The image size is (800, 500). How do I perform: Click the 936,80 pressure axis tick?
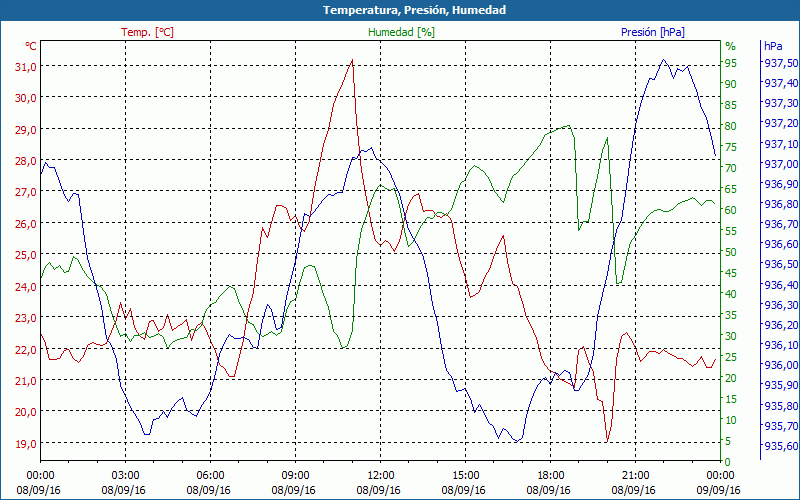780,204
